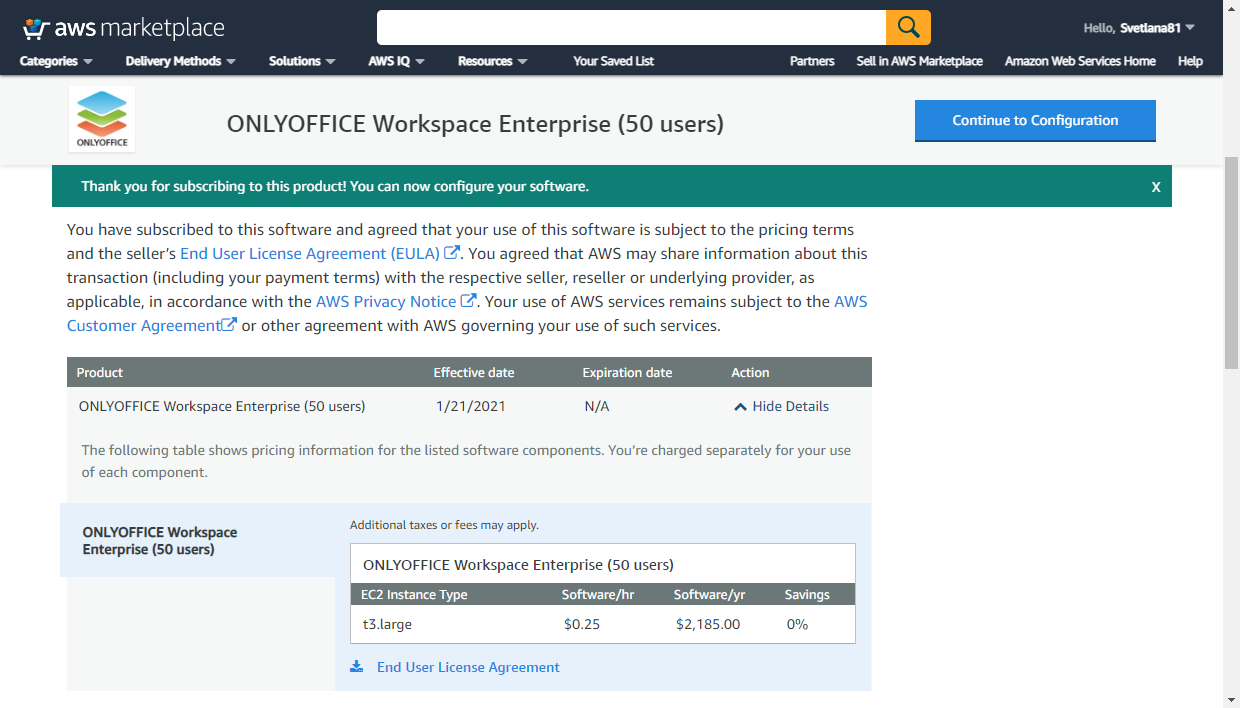Click the AWS Marketplace logo
Screen dimensions: 1240x708
pos(124,28)
